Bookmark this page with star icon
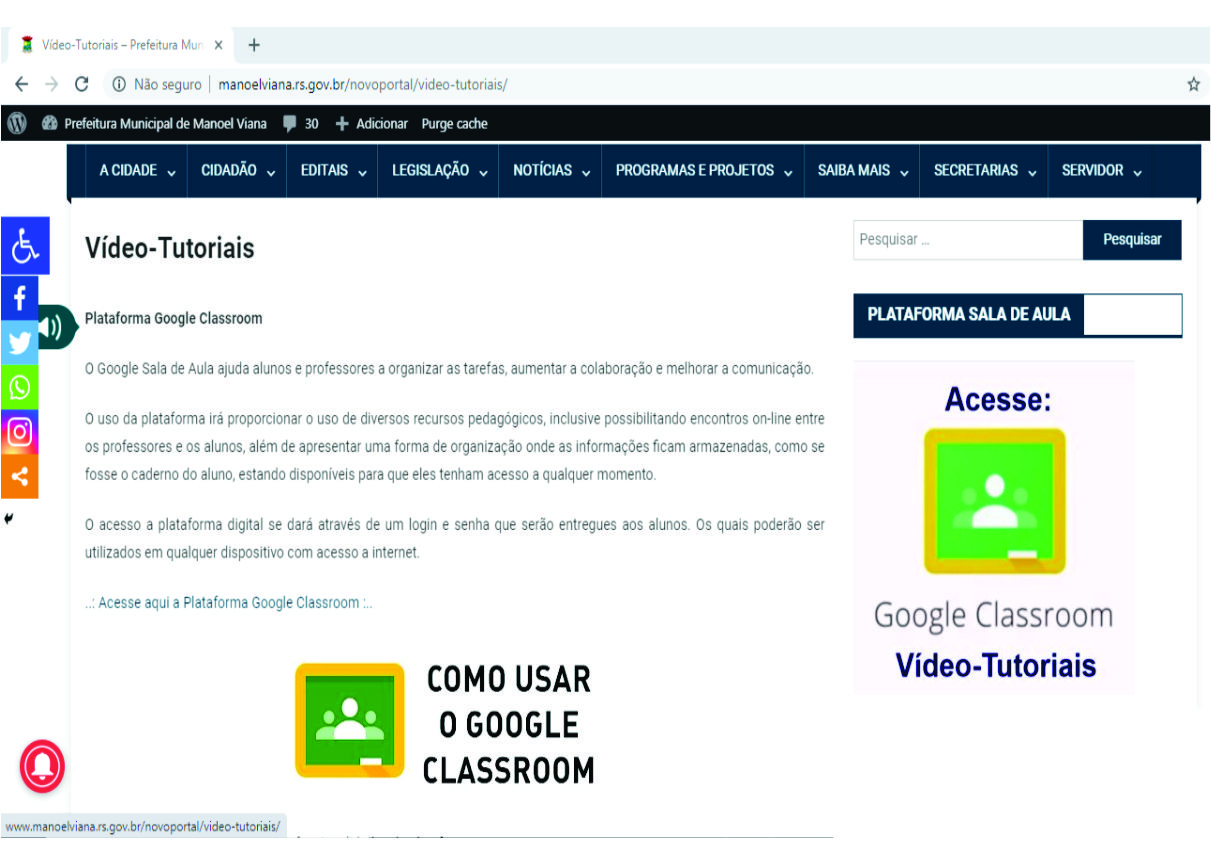Viewport: 1211px width, 864px height. (1193, 85)
